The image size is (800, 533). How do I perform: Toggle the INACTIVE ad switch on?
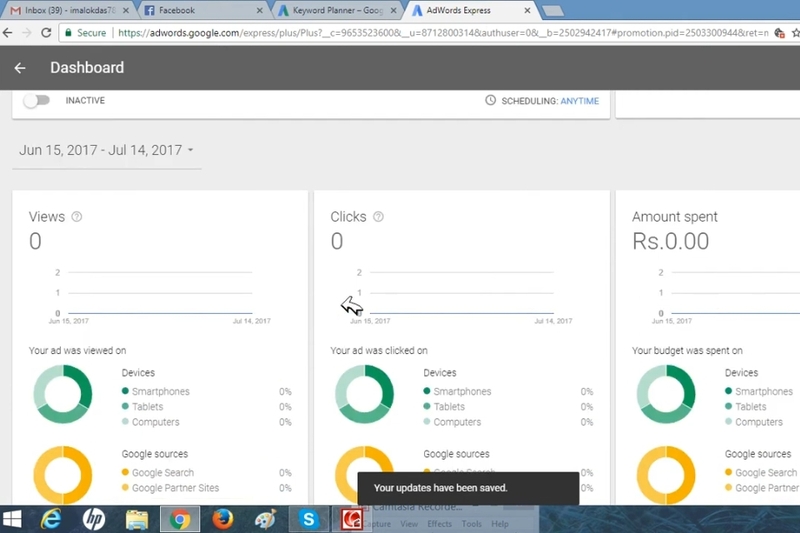pos(36,100)
